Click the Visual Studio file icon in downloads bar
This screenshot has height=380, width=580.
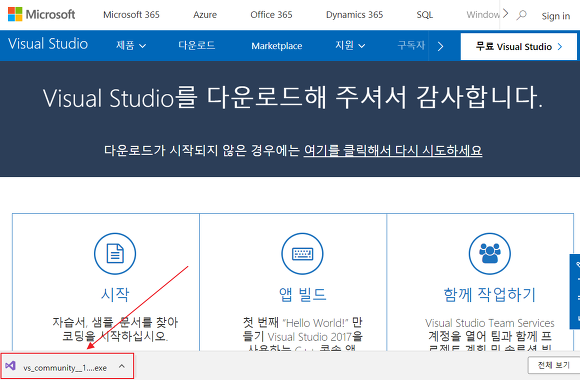(10, 366)
